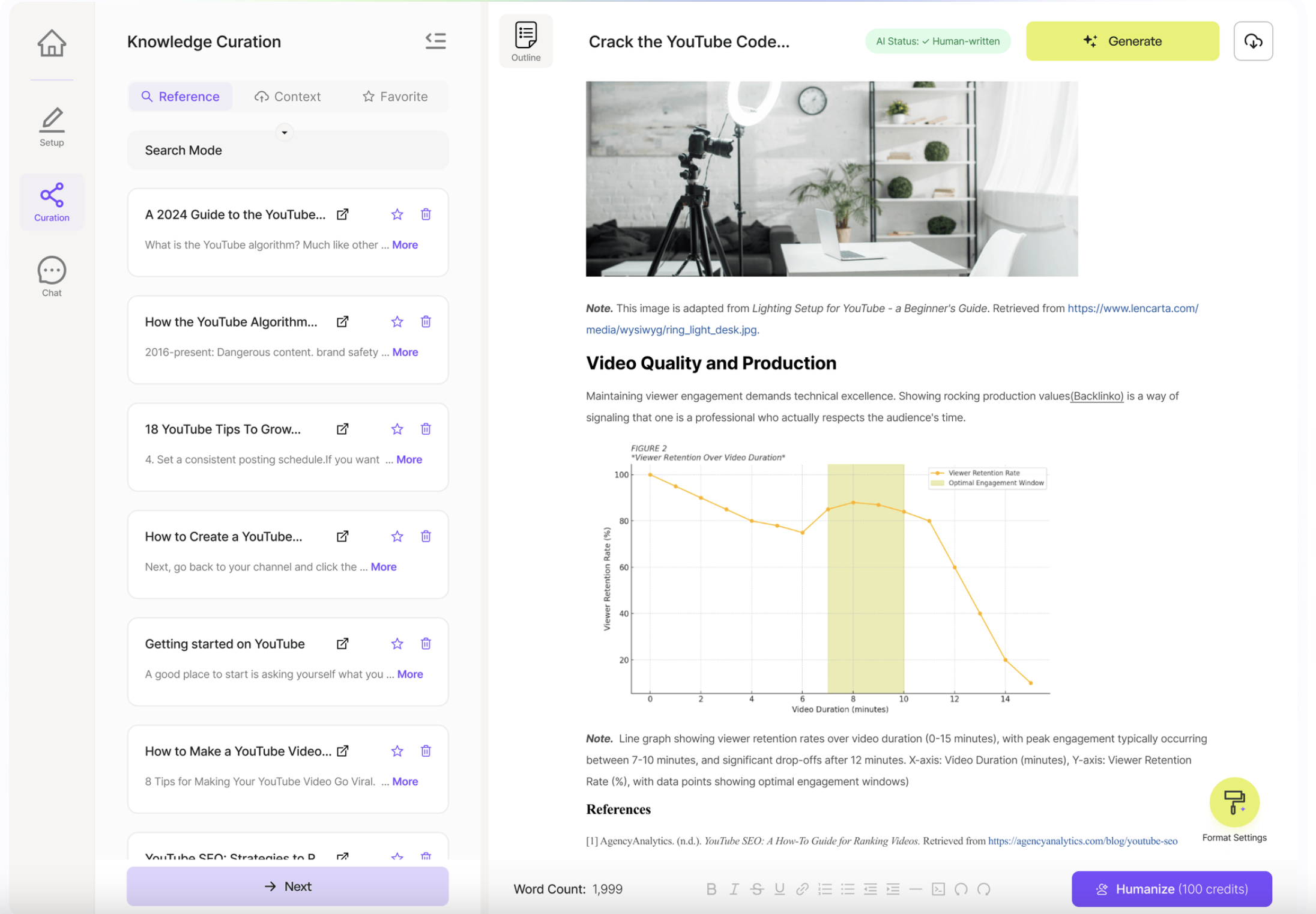Go to the Home icon
1316x914 pixels.
tap(52, 43)
